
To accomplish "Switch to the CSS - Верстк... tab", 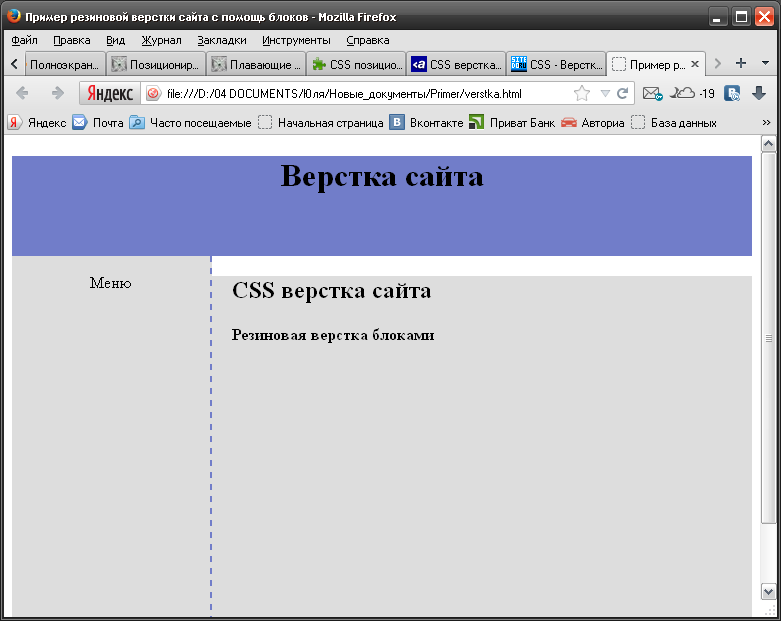I will [x=556, y=65].
